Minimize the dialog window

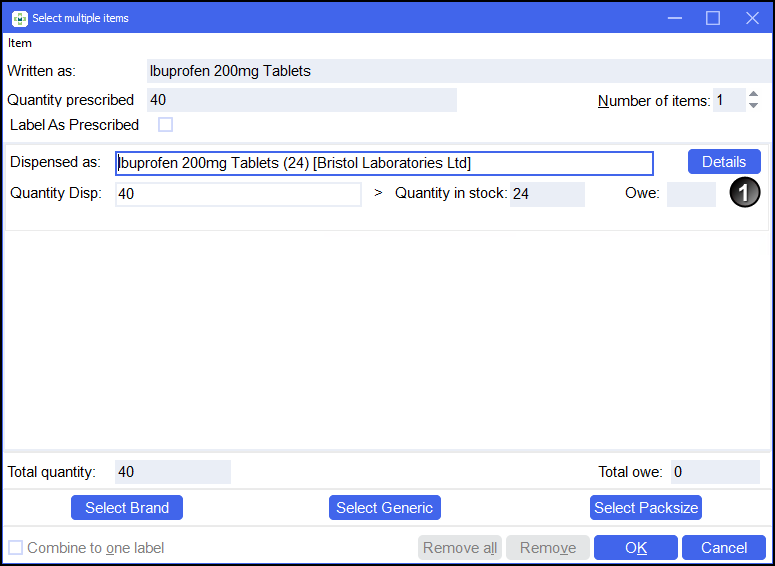[674, 18]
